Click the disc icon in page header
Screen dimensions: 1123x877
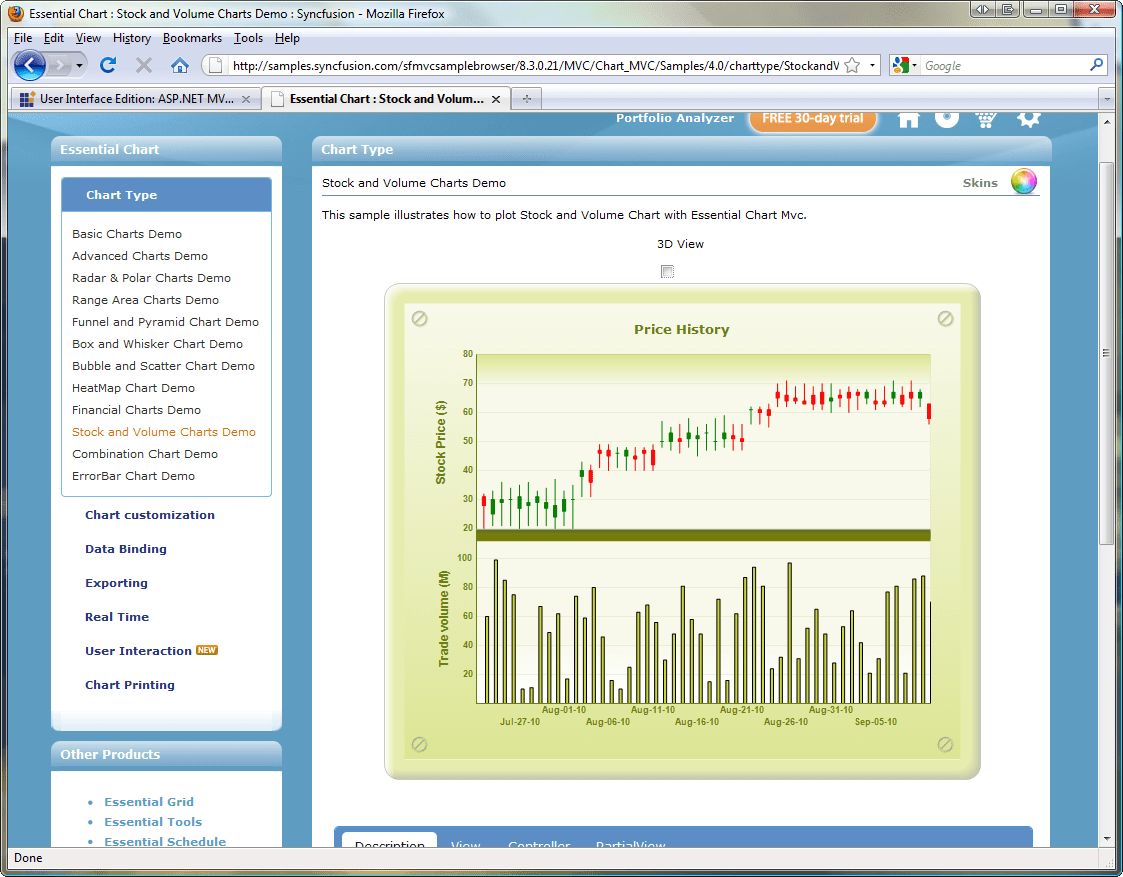pyautogui.click(x=947, y=118)
